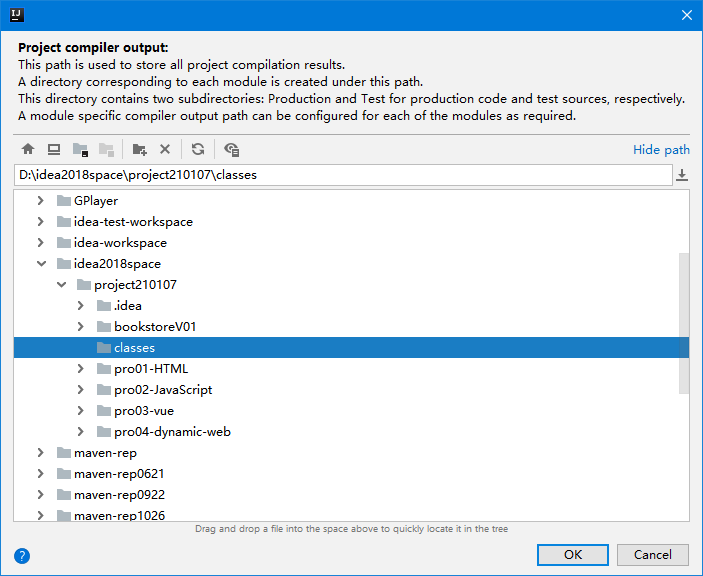703x576 pixels.
Task: Select the classes folder row
Action: (351, 347)
